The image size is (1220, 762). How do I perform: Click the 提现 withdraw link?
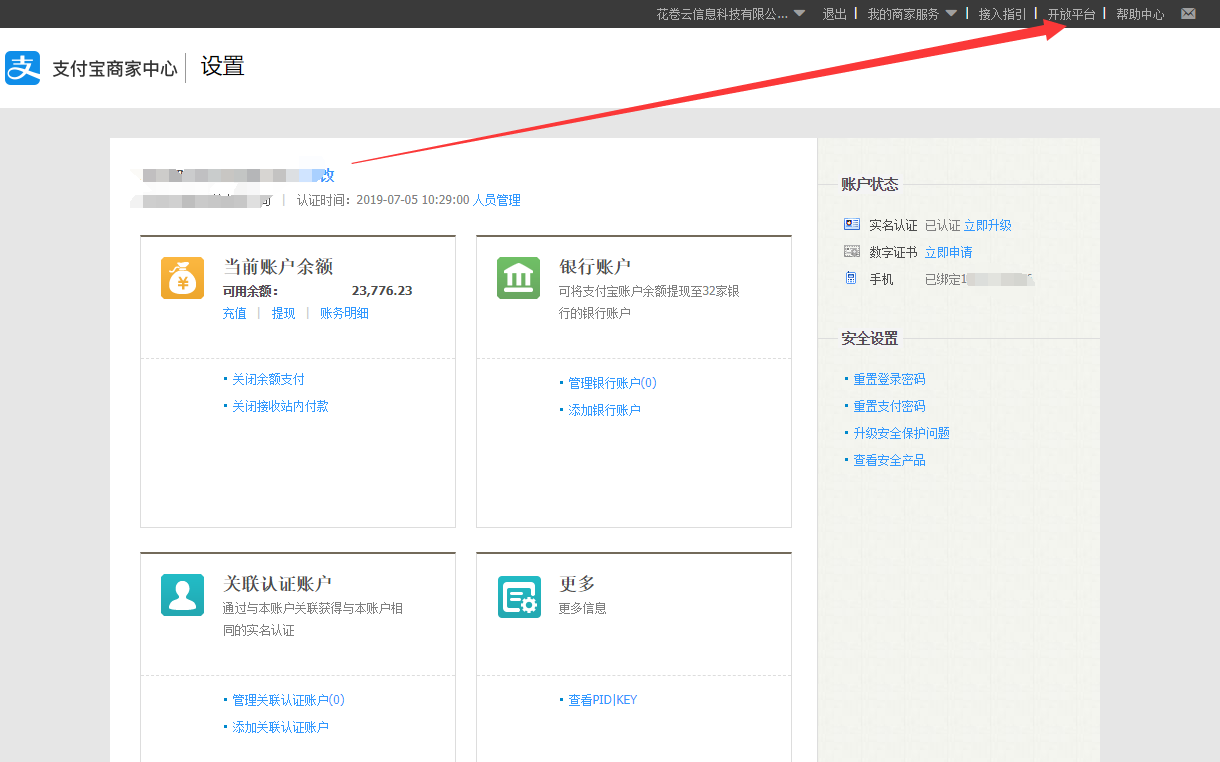[284, 313]
